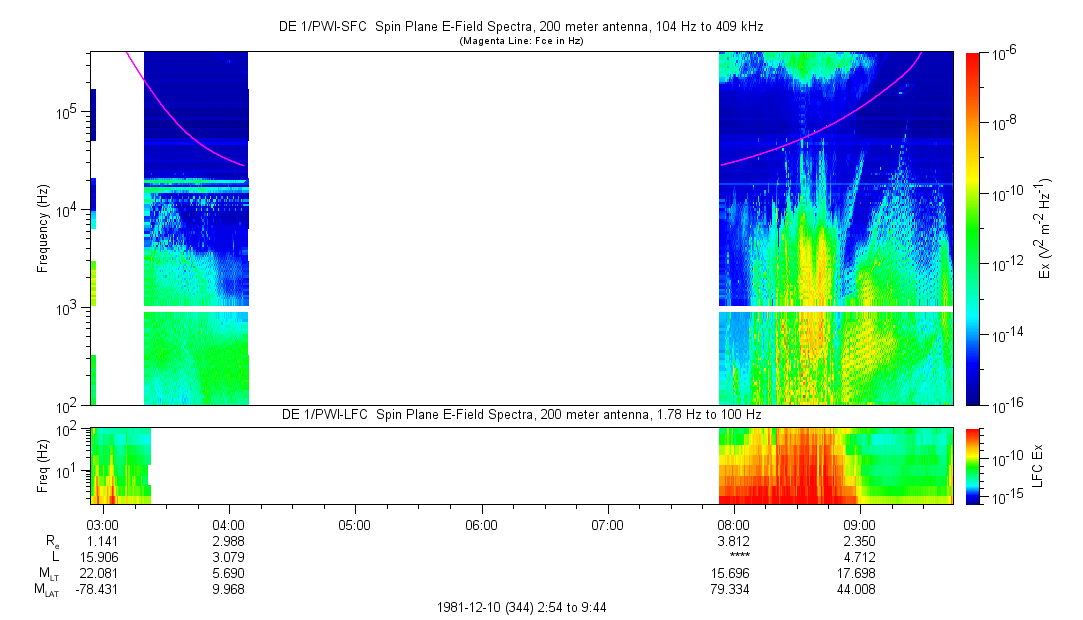Click the DE 1/PWI-LFC lower plot title

[x=520, y=414]
